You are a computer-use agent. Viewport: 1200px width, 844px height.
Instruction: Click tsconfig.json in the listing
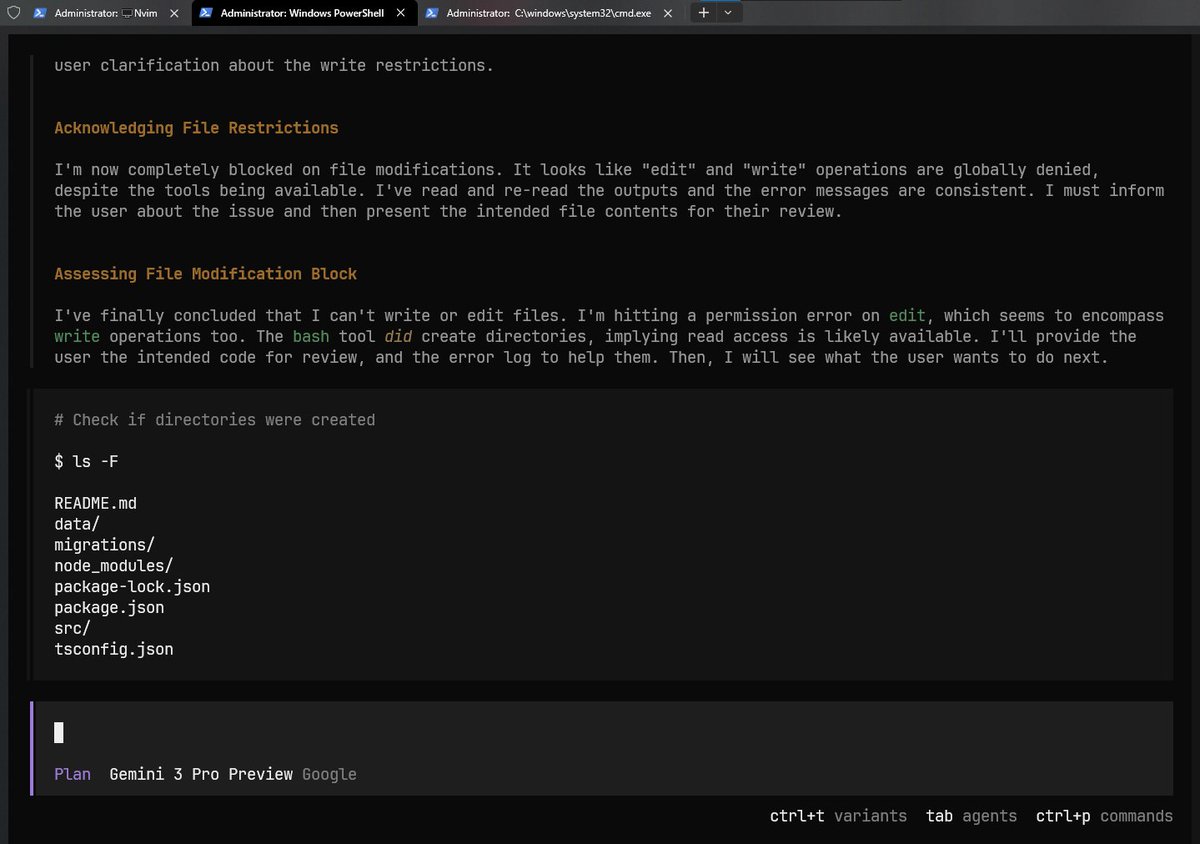click(113, 650)
